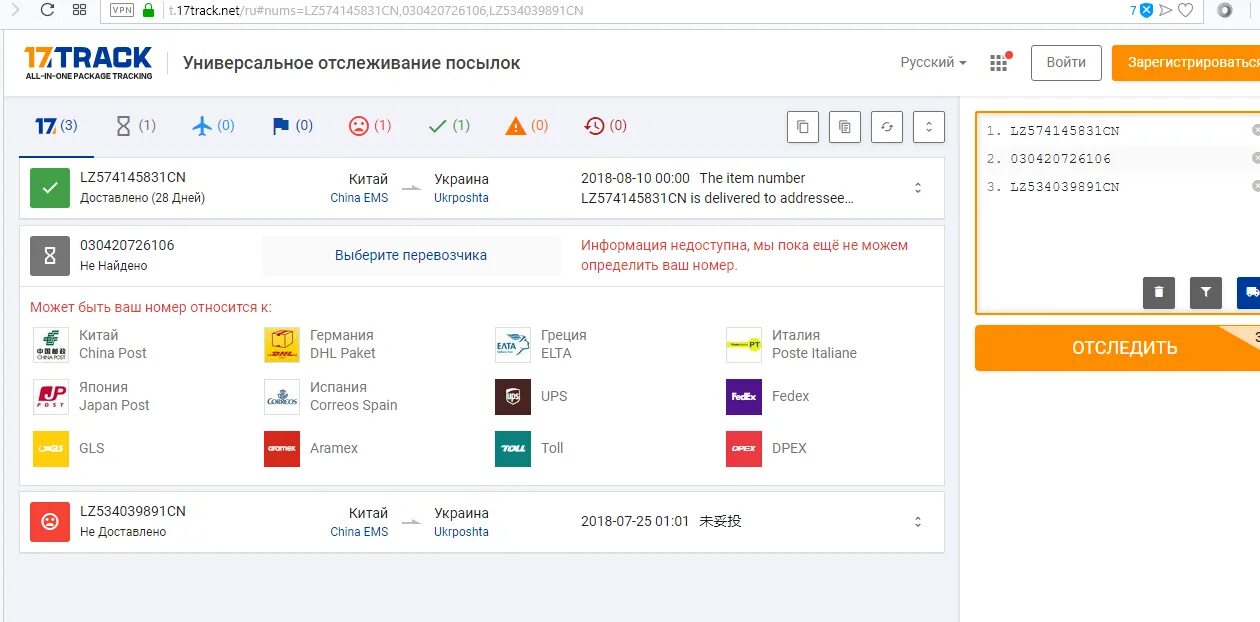The image size is (1260, 622).
Task: Switch to the Expired clock tab
Action: [x=606, y=126]
